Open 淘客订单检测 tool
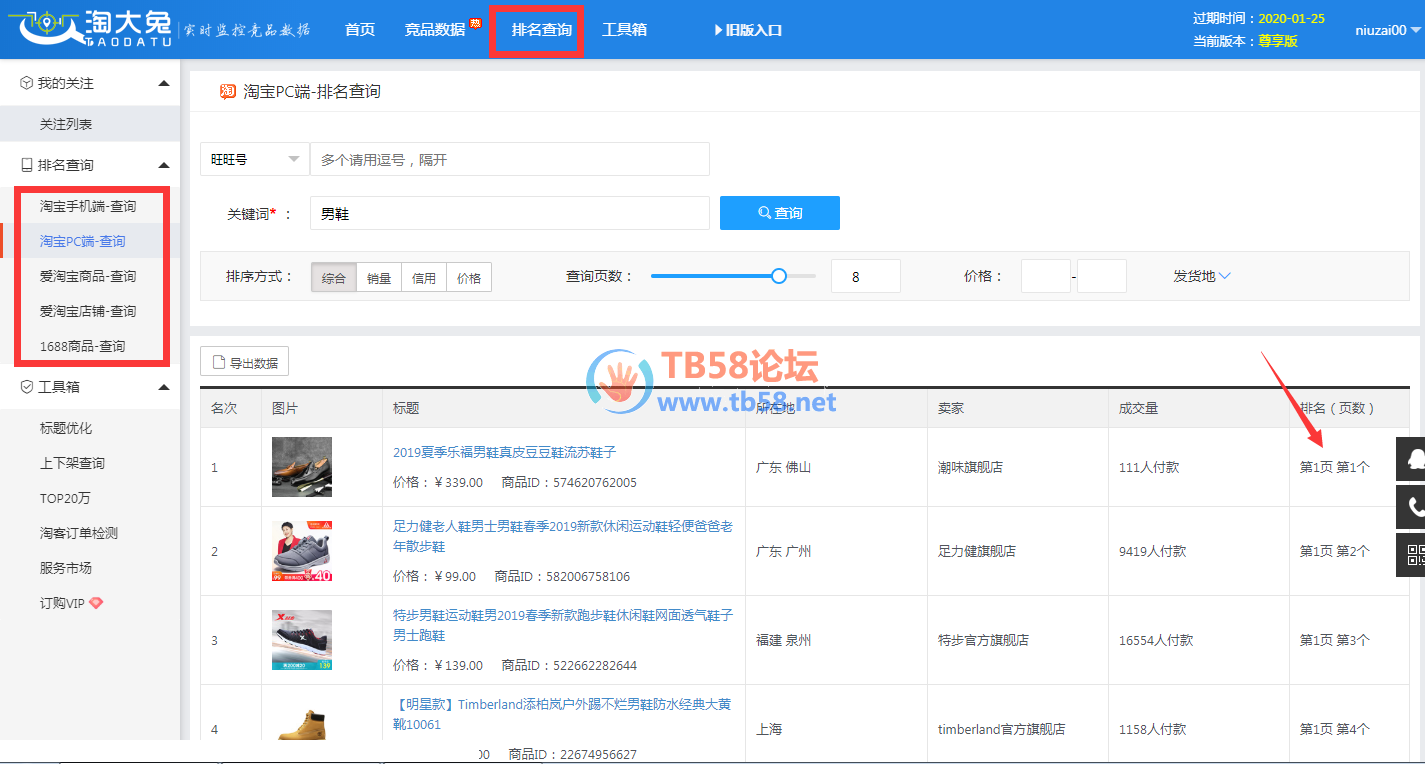1425x764 pixels. (79, 533)
